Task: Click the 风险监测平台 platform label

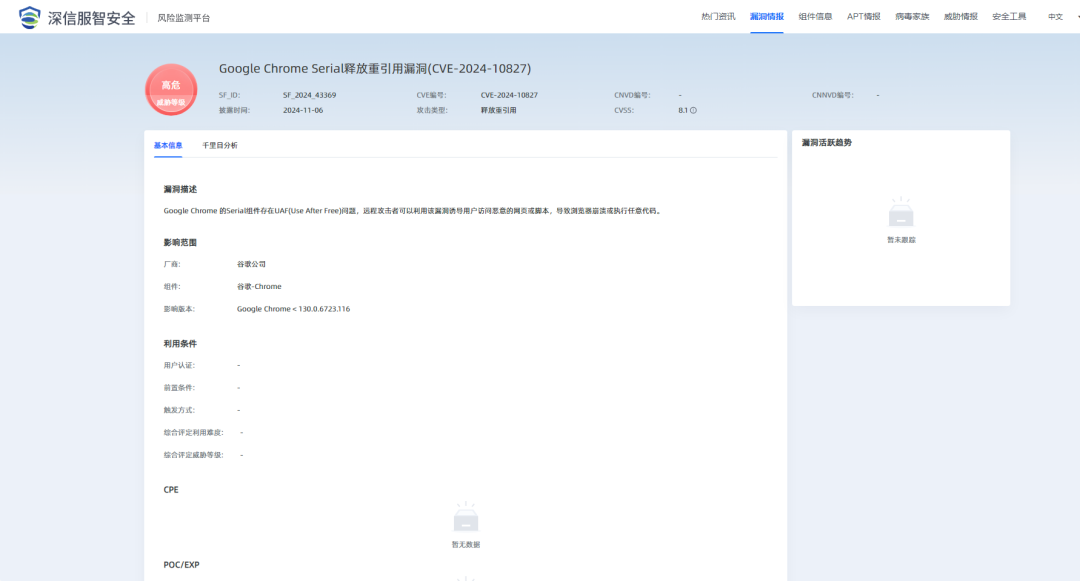Action: (184, 18)
